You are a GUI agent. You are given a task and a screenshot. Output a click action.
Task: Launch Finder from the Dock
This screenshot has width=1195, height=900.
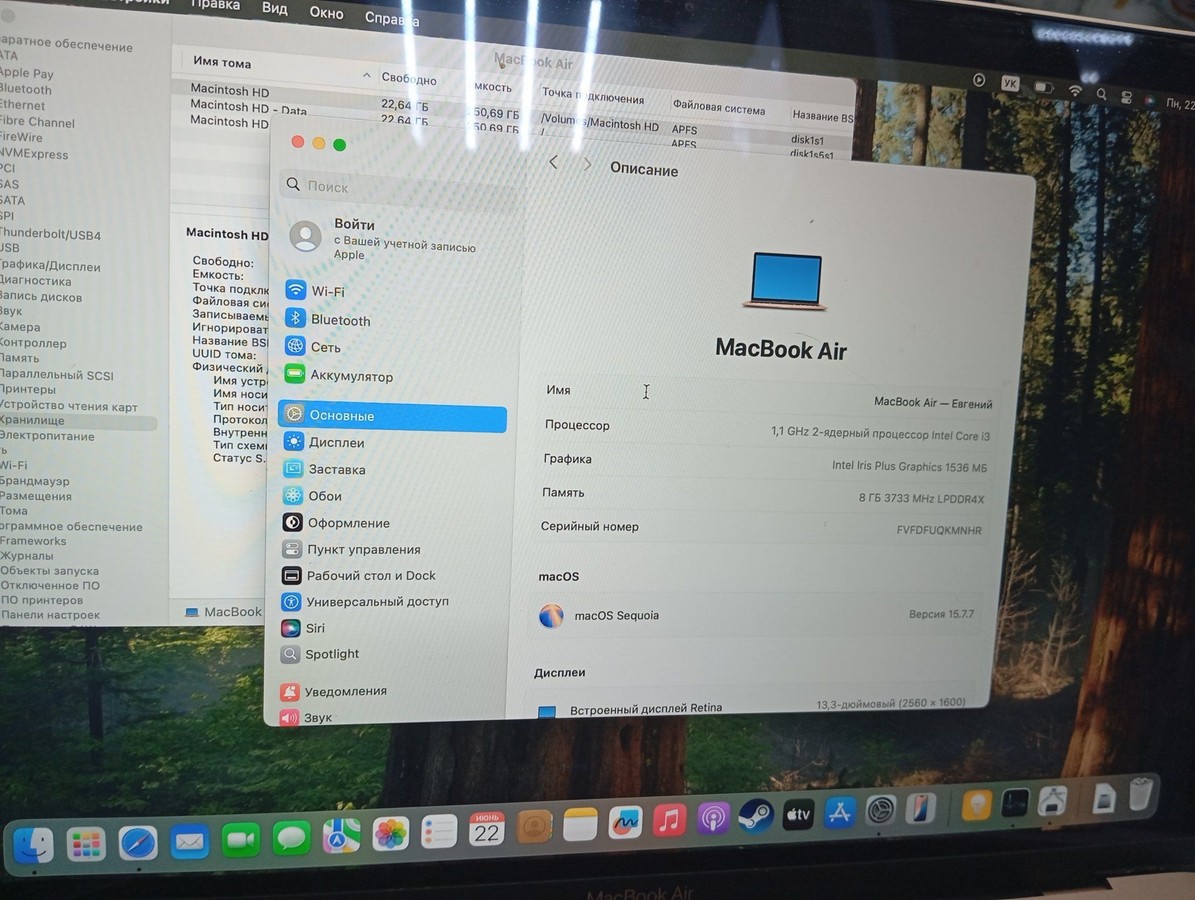[33, 844]
